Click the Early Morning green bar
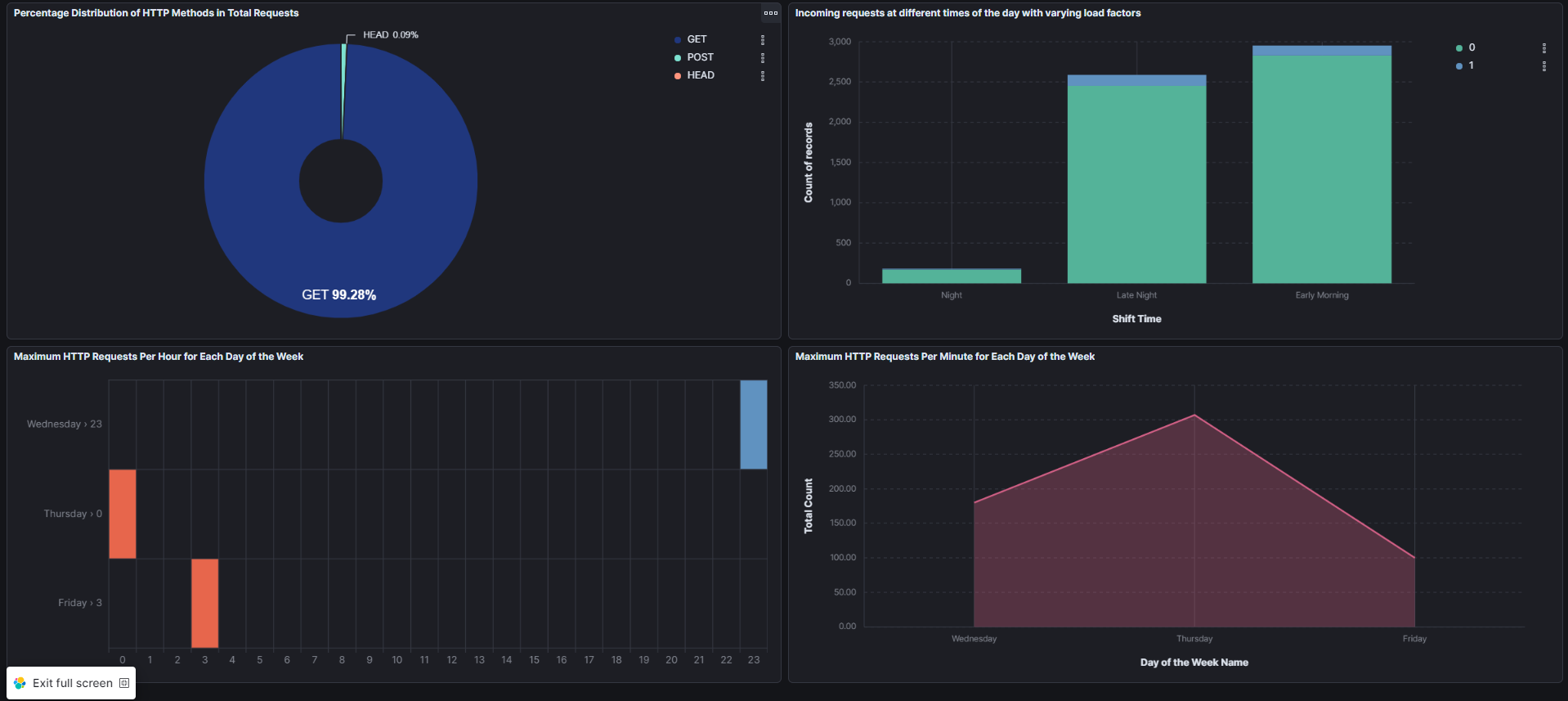Screen dimensions: 1568x701 [x=1322, y=169]
